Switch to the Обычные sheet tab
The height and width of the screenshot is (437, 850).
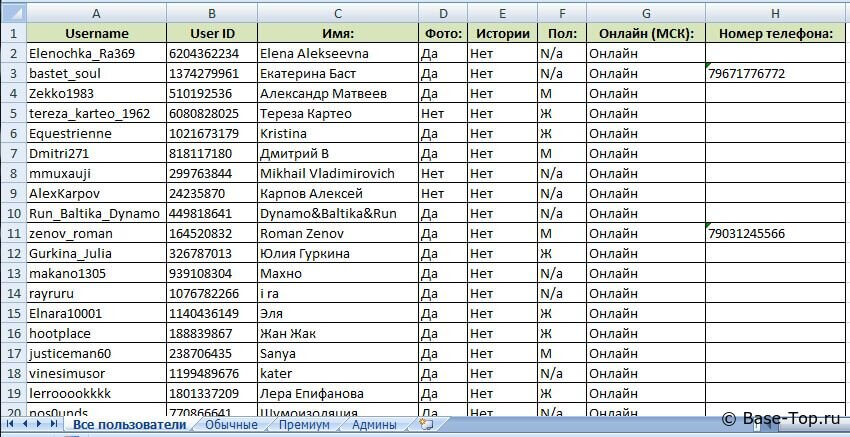[x=231, y=425]
